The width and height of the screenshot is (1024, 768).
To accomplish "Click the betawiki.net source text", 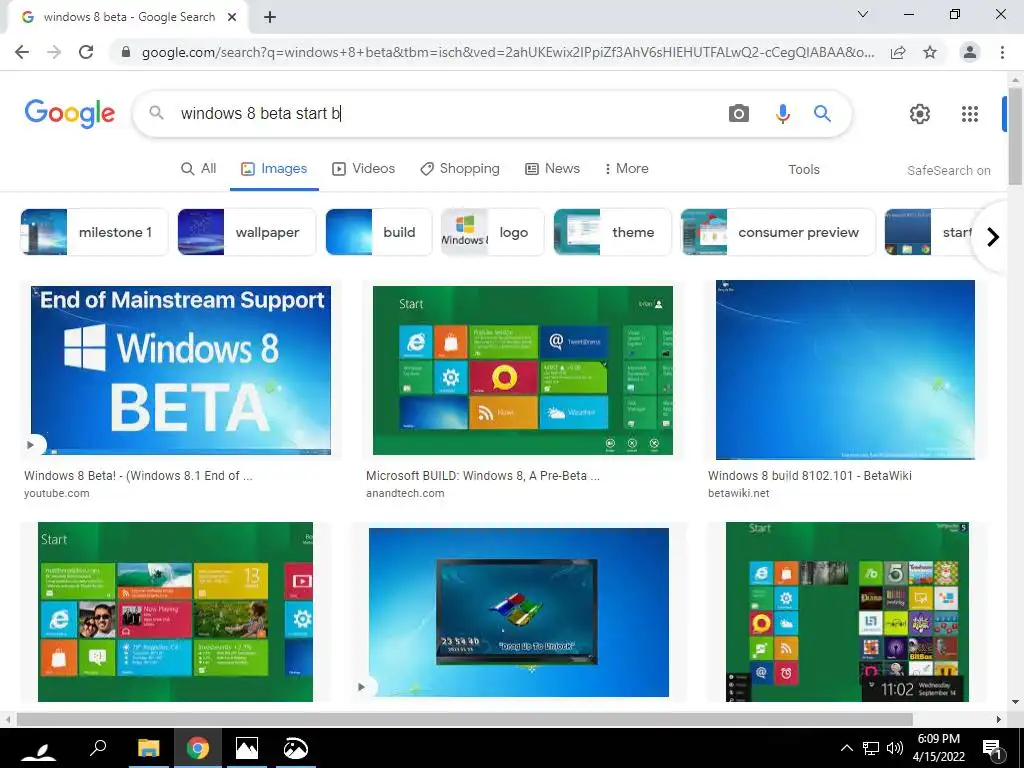I will pos(739,493).
